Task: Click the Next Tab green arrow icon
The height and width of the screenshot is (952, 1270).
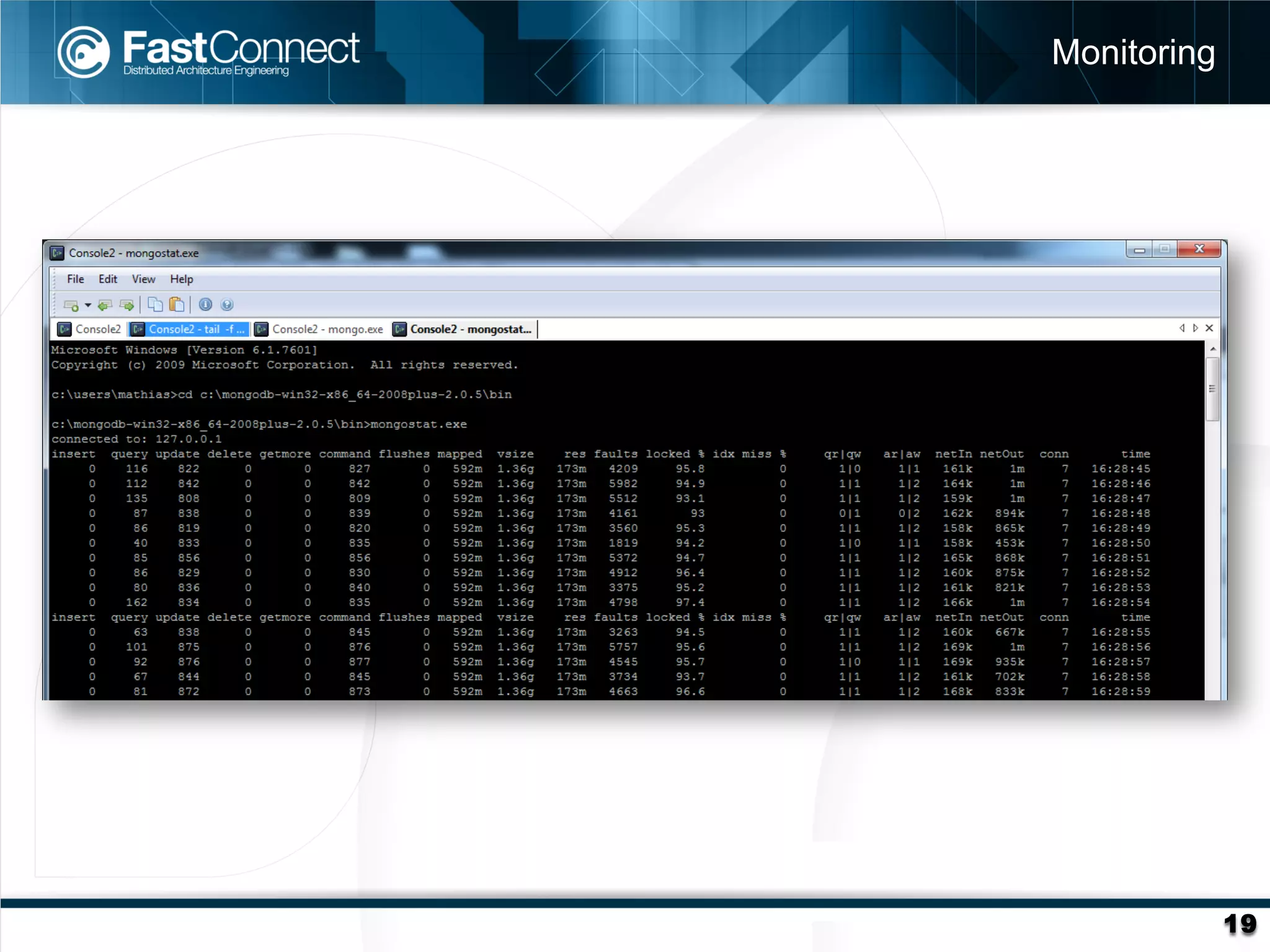Action: coord(127,305)
